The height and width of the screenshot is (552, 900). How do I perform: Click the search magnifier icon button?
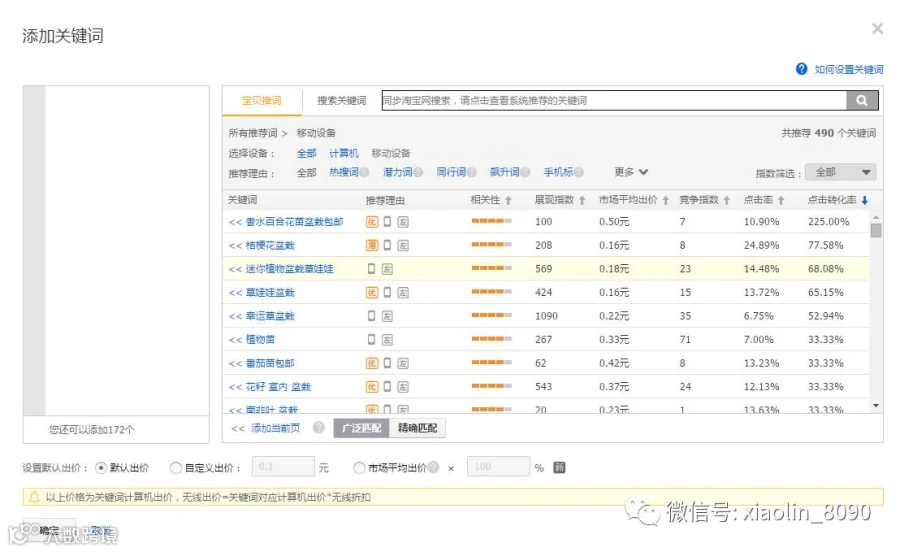(x=862, y=100)
